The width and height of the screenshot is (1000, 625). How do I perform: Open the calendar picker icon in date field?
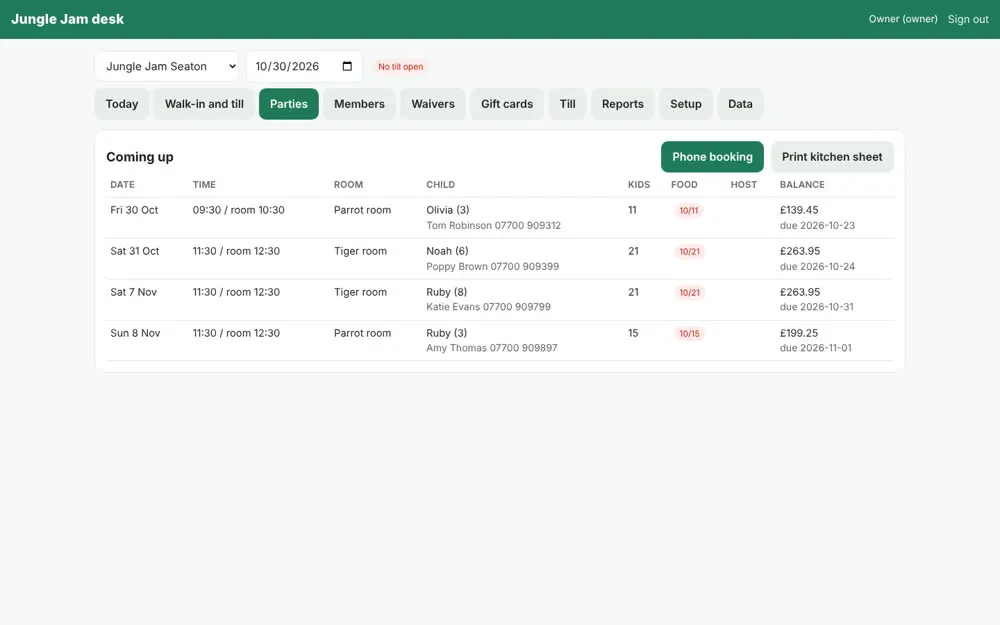[347, 66]
